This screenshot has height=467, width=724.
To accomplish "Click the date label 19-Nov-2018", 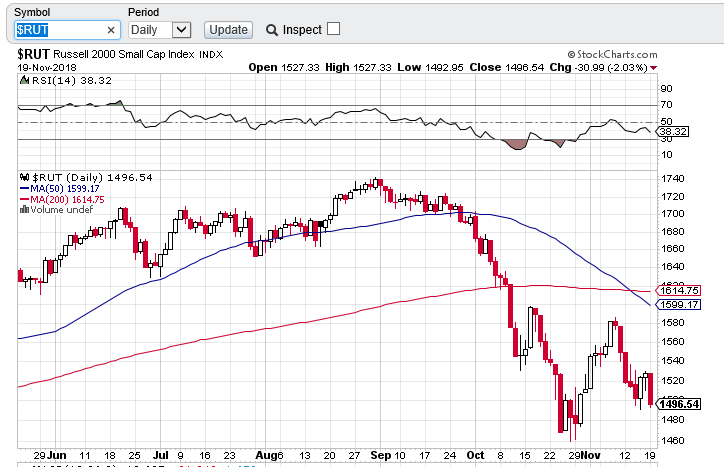I will (x=47, y=67).
